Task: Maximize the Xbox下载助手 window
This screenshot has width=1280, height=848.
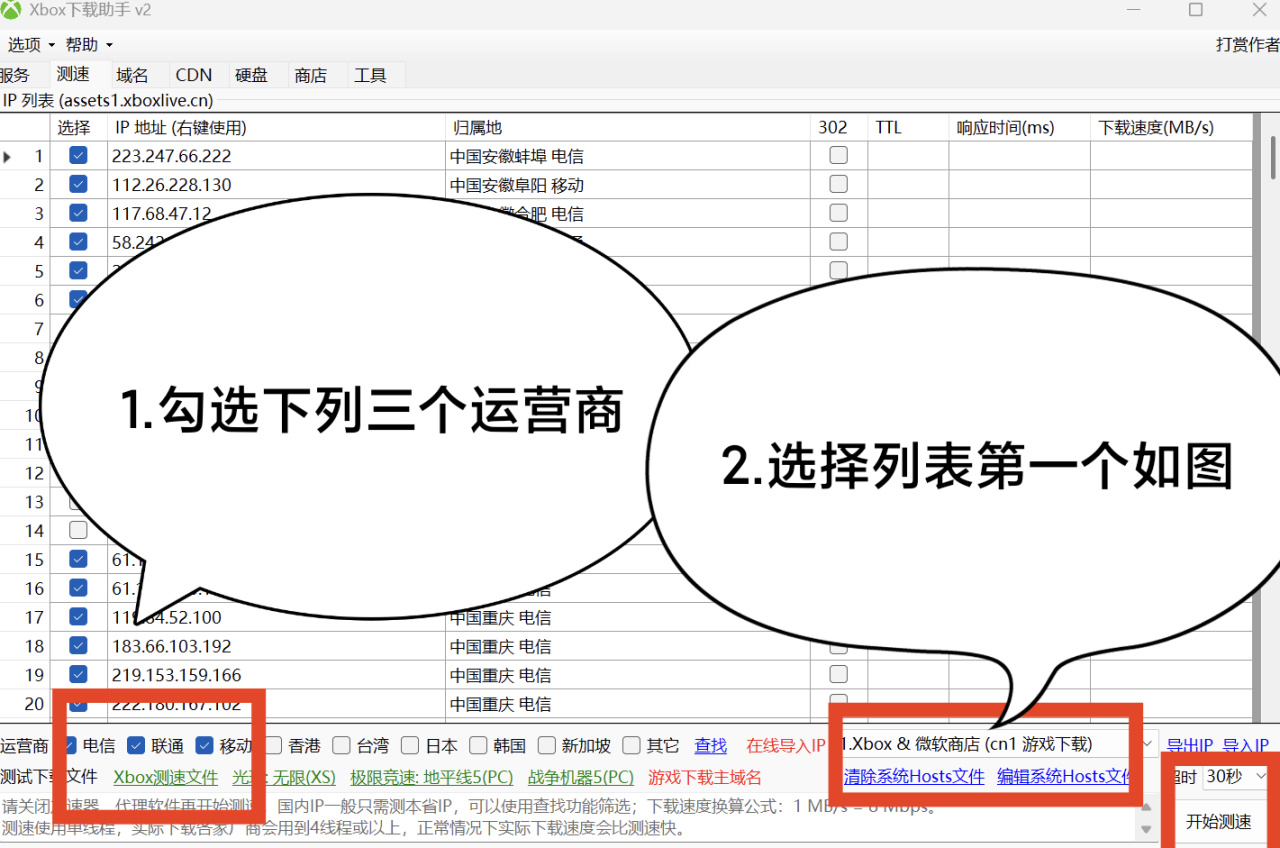Action: [1195, 10]
